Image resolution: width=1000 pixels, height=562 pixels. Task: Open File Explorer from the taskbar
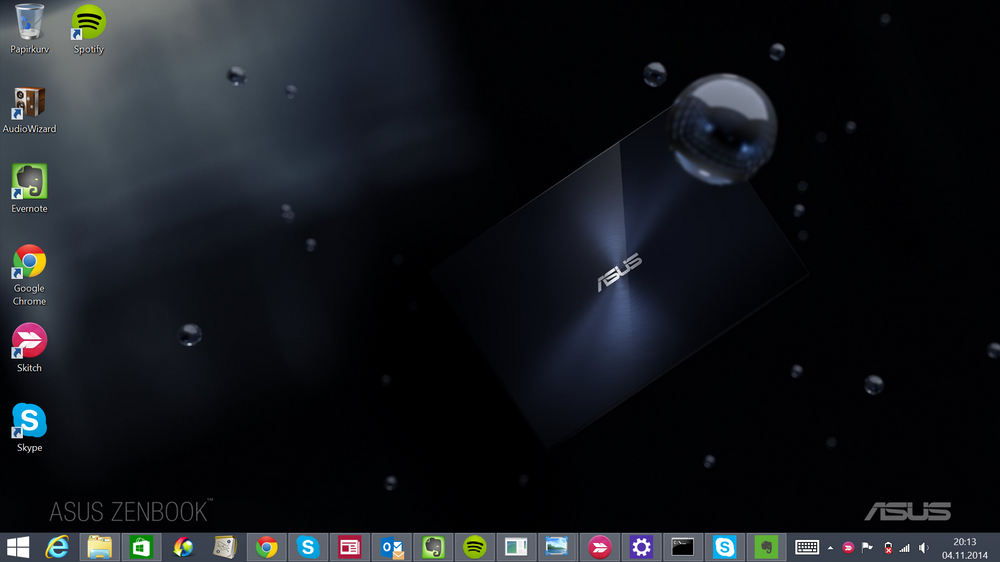(99, 547)
